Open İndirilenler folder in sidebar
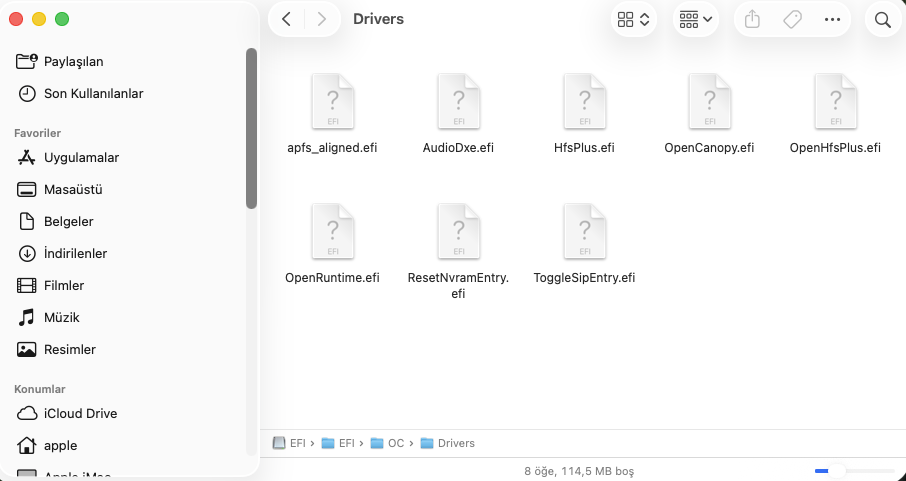Viewport: 906px width, 481px height. [x=75, y=253]
